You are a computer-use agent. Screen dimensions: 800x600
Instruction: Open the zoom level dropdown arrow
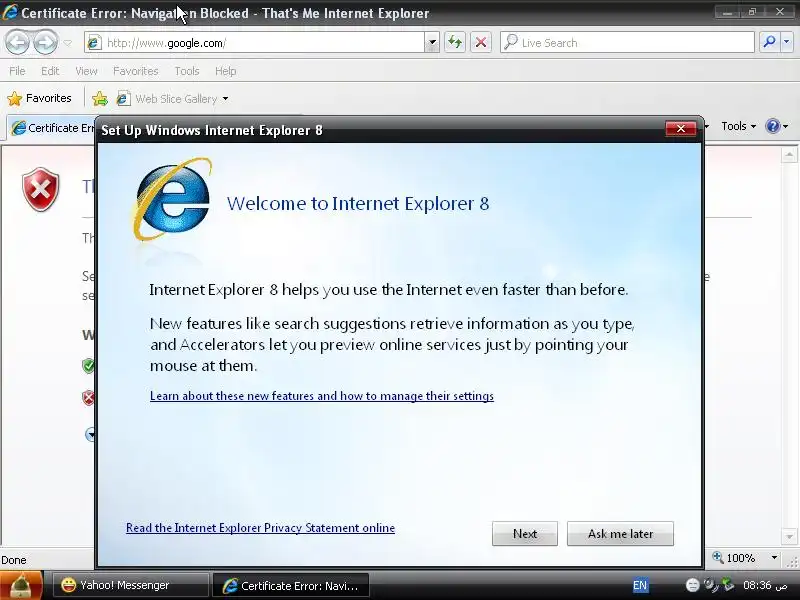coord(774,558)
